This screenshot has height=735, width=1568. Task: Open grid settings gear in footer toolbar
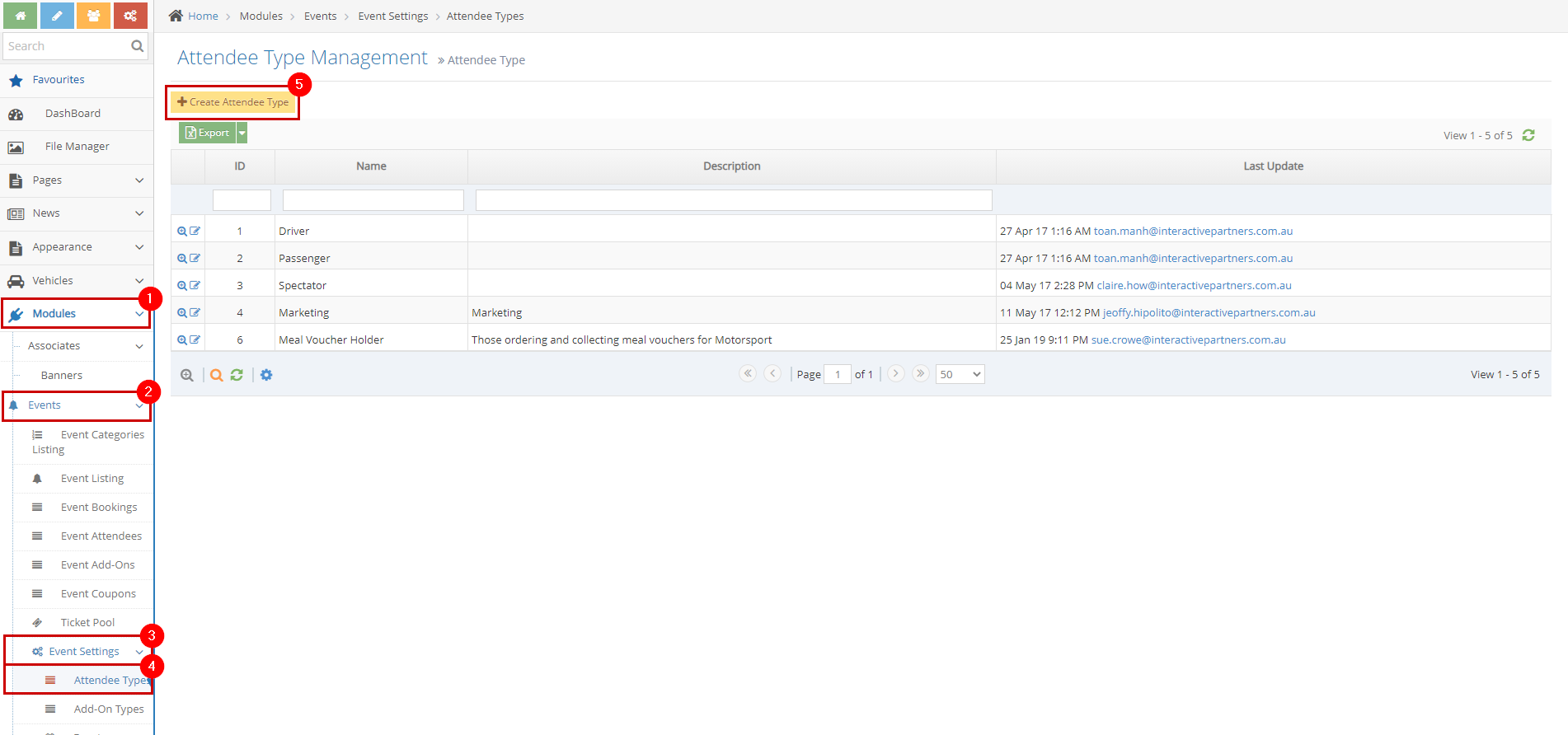[266, 375]
